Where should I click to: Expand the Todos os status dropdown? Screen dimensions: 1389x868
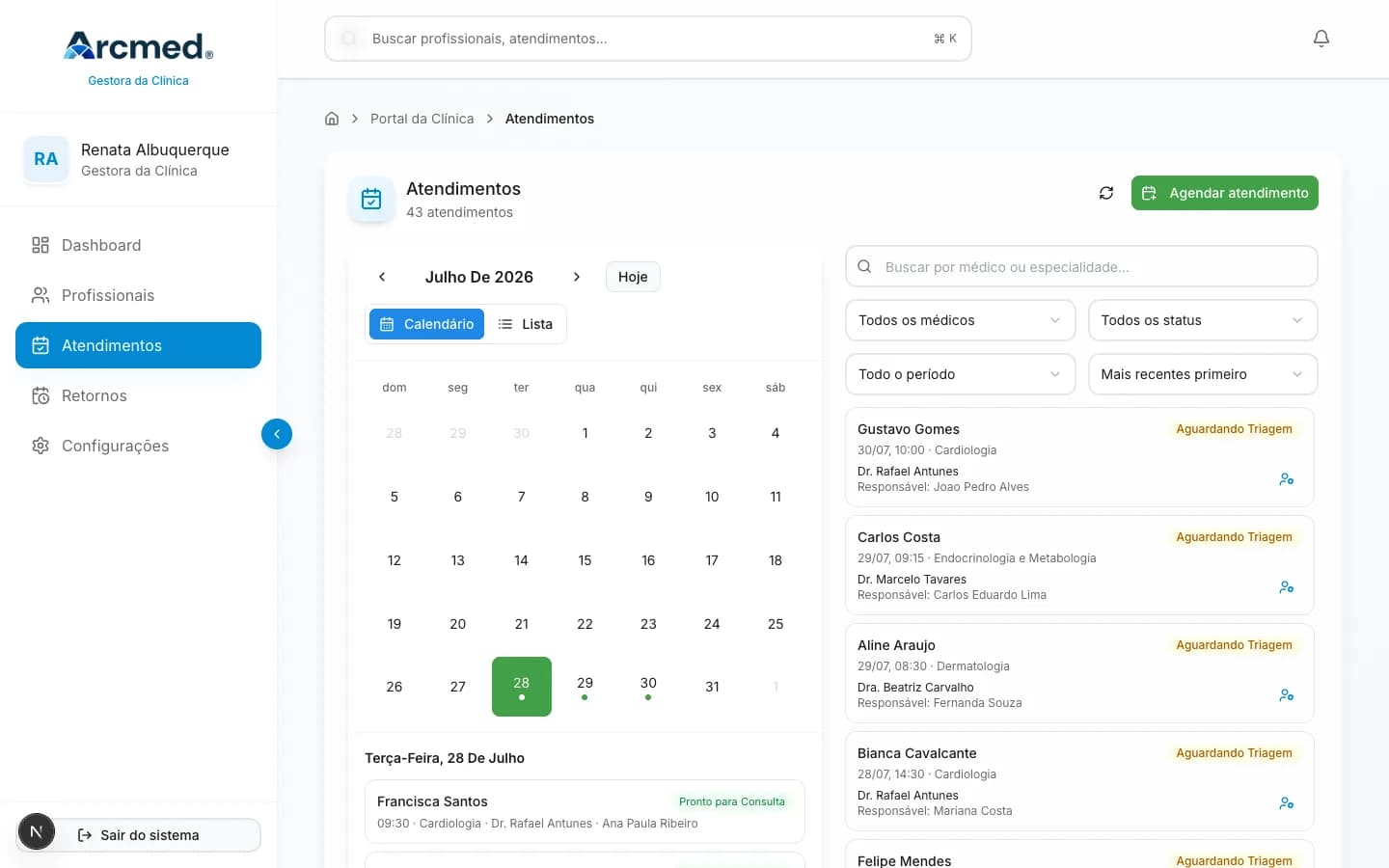1203,320
